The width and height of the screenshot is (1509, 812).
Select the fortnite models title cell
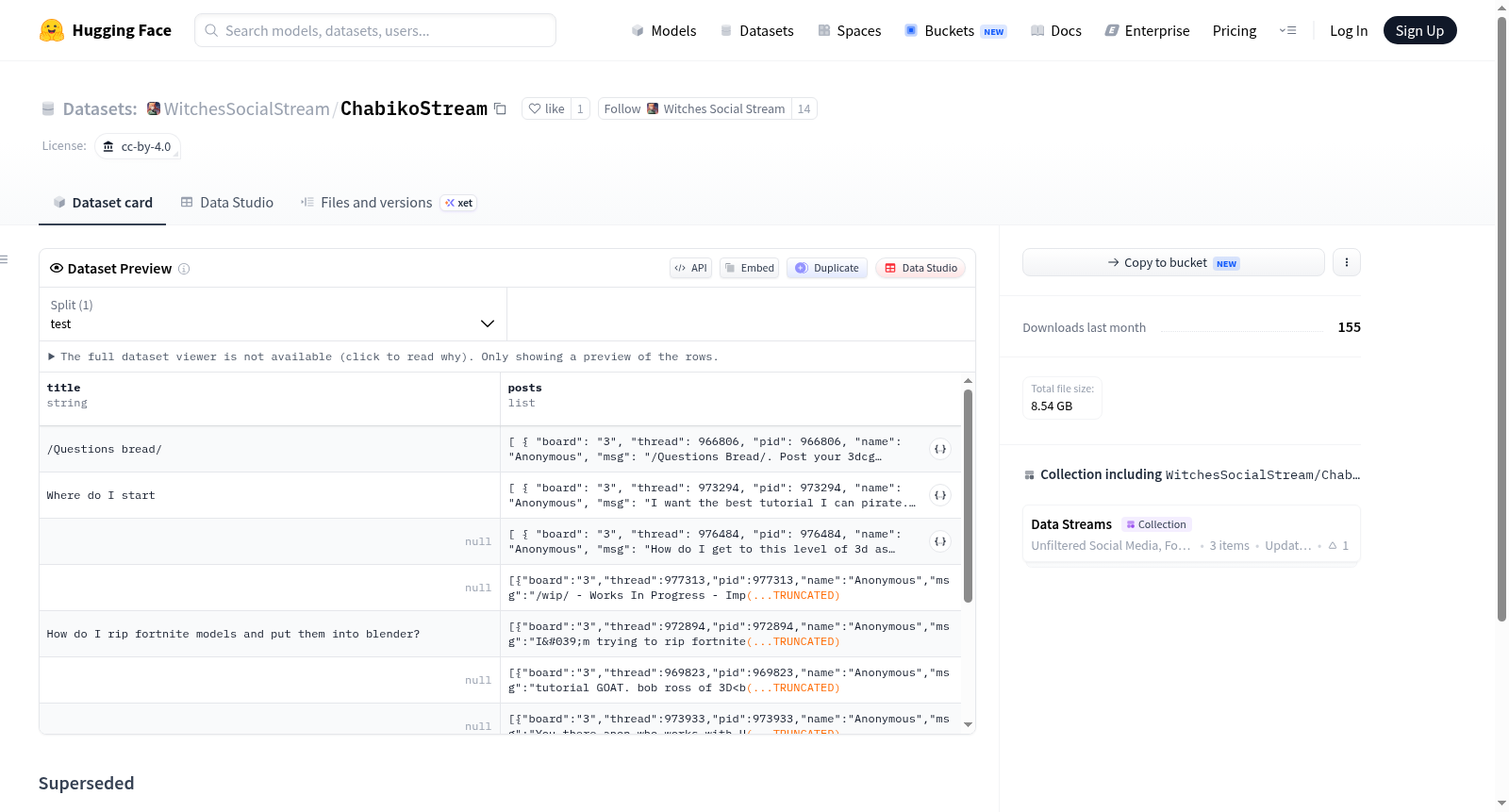270,634
